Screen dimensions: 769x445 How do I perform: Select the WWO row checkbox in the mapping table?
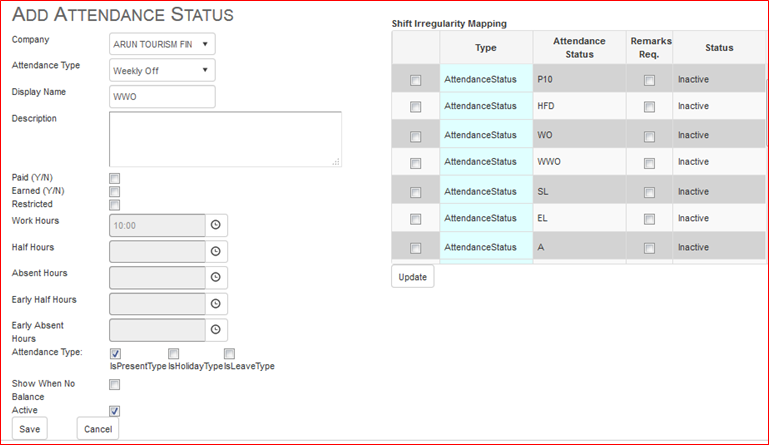(415, 163)
